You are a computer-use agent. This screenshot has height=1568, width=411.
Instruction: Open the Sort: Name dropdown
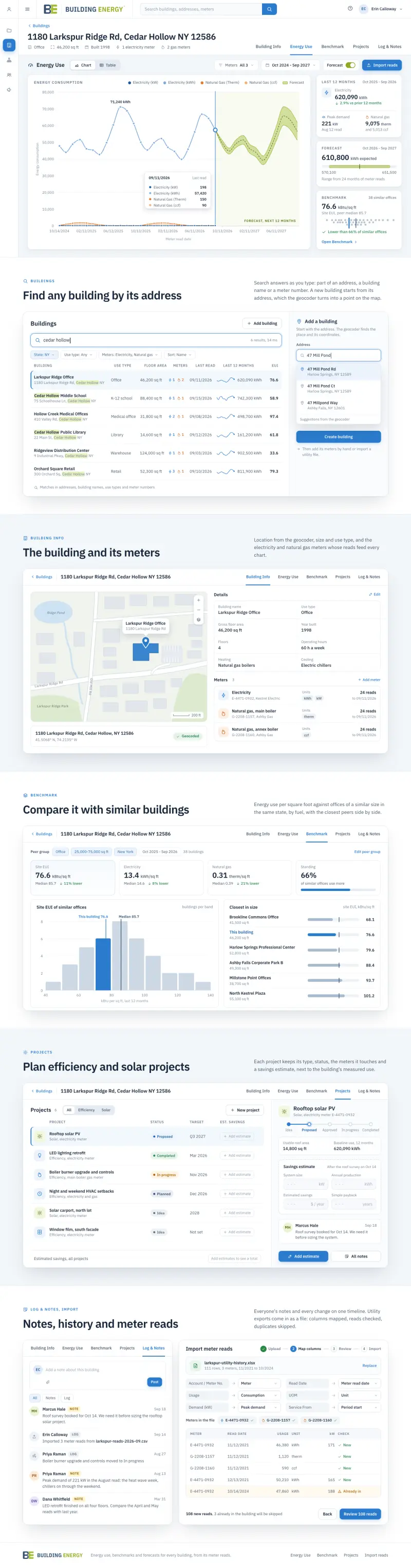[179, 355]
